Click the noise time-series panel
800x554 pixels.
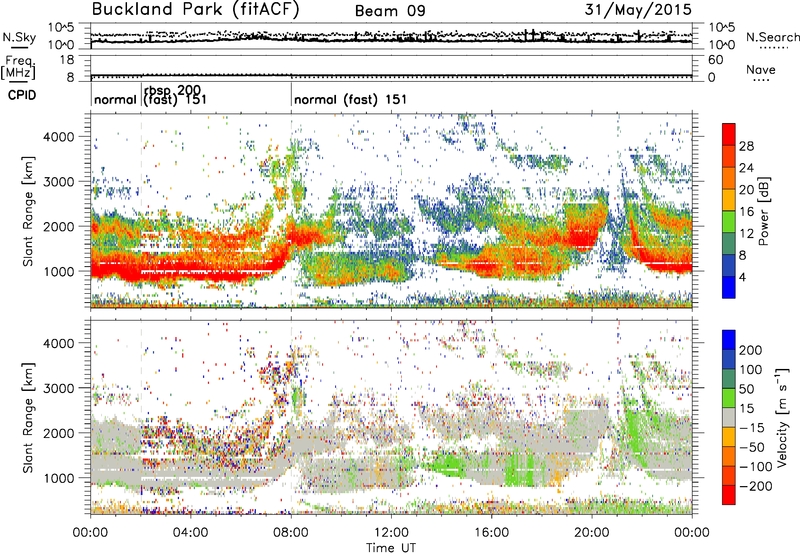tap(391, 36)
